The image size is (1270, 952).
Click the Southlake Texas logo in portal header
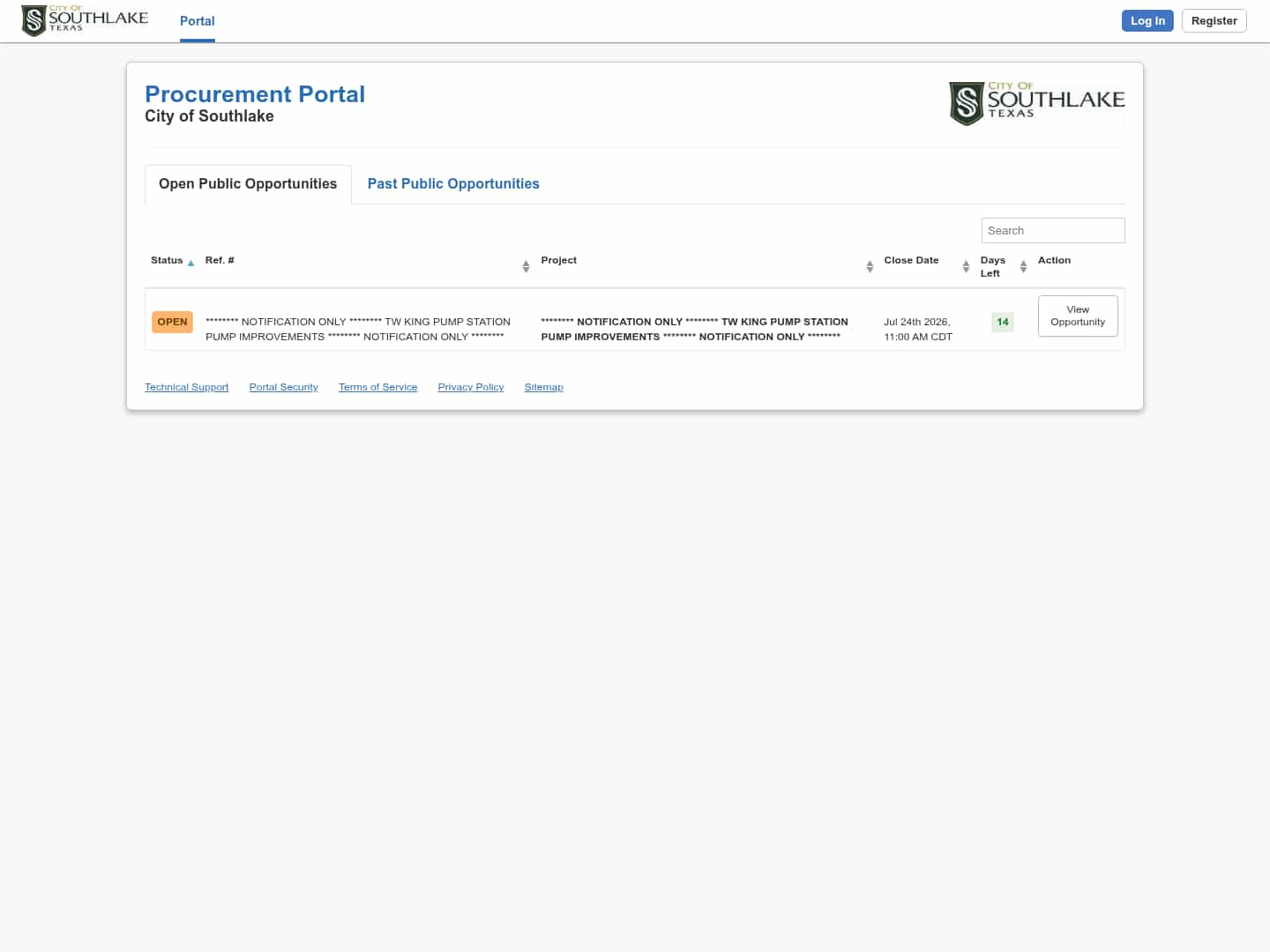[1037, 103]
